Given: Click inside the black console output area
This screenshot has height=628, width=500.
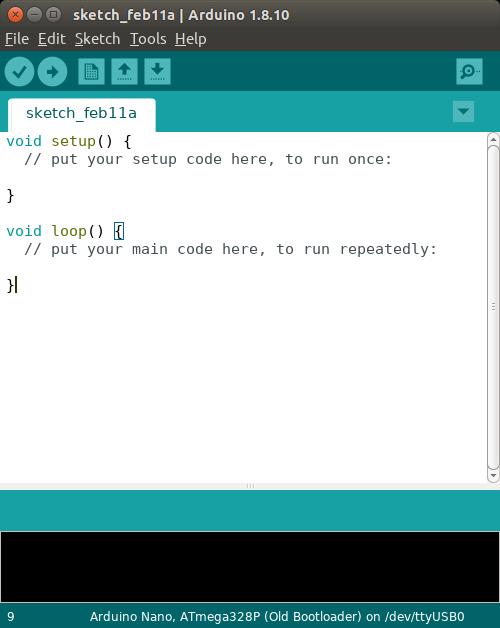Looking at the screenshot, I should [x=250, y=567].
